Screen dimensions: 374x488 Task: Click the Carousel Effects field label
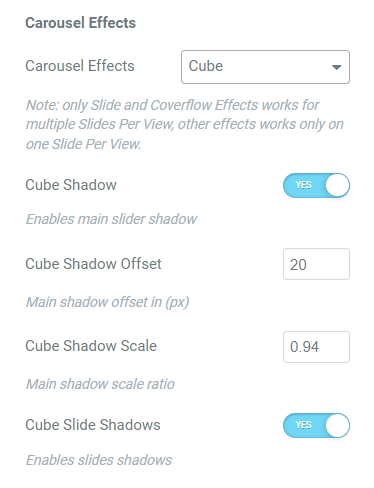pos(80,66)
